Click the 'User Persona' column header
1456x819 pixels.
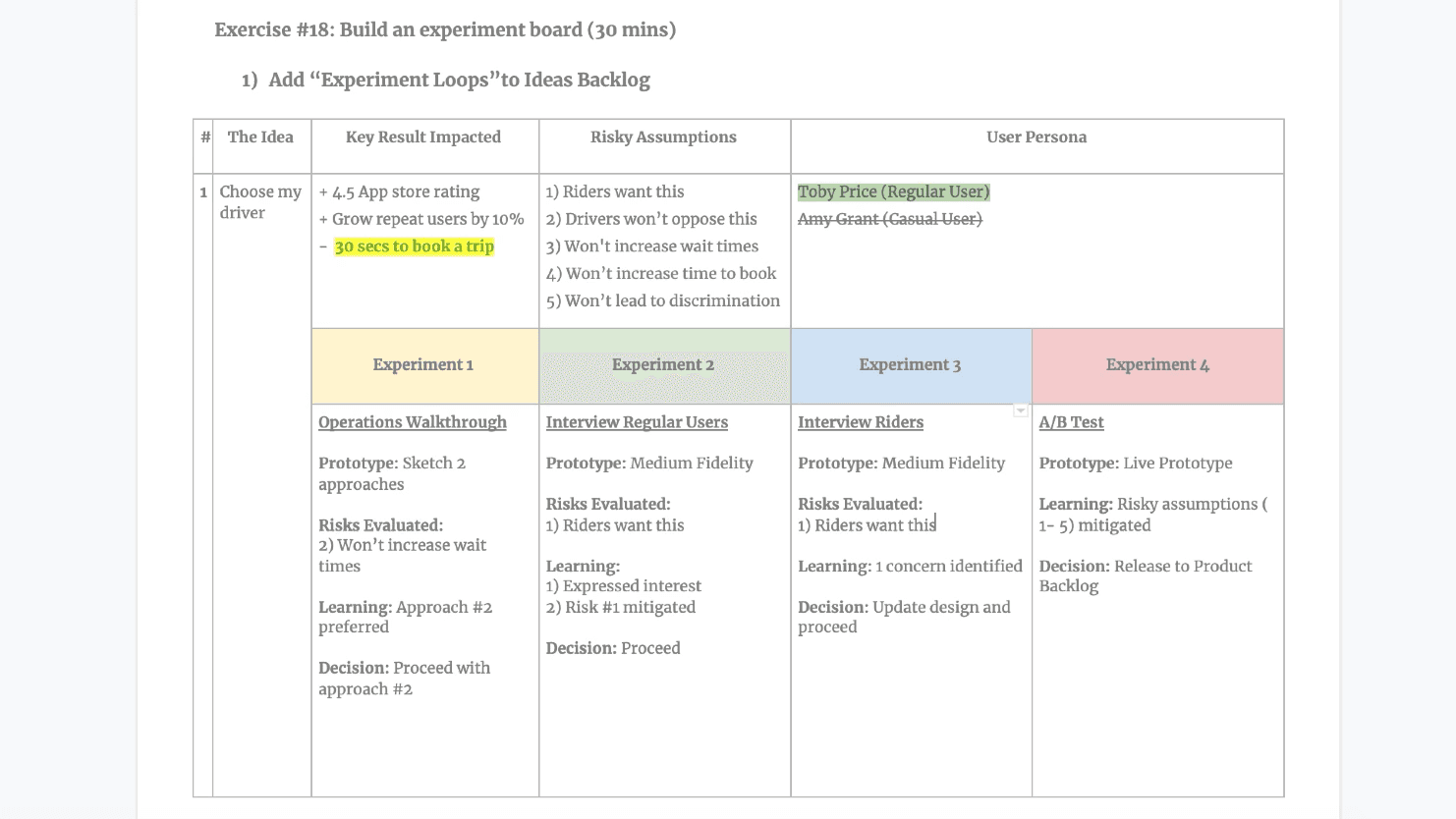(1036, 137)
